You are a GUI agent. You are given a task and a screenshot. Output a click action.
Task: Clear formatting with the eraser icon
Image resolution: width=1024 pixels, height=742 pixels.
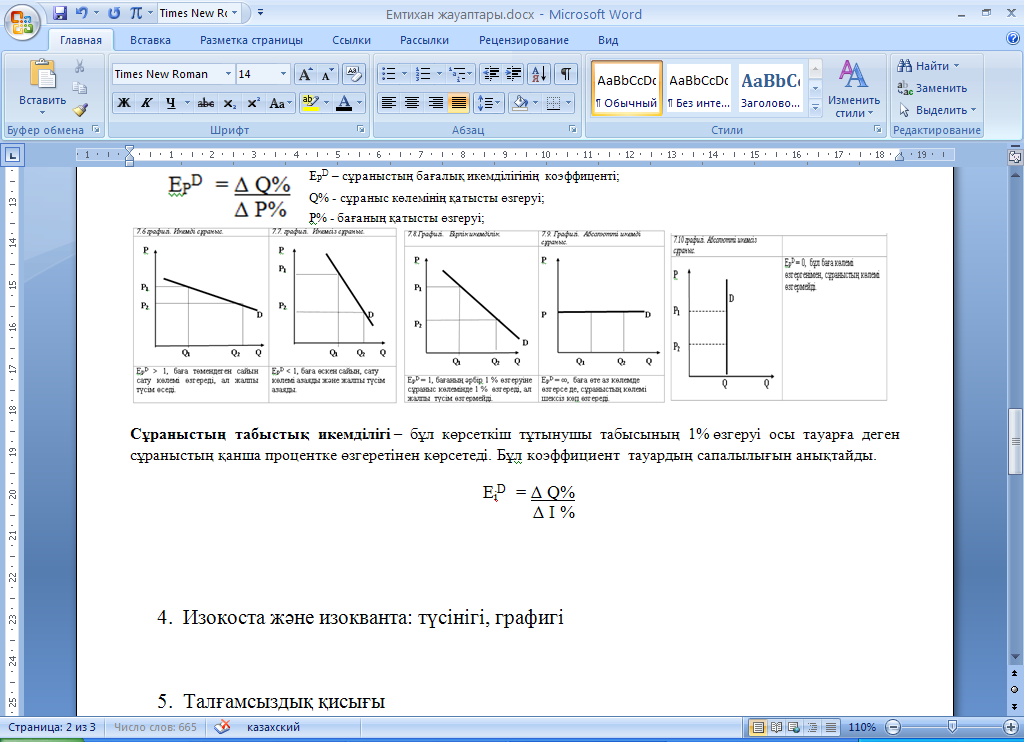tap(353, 74)
